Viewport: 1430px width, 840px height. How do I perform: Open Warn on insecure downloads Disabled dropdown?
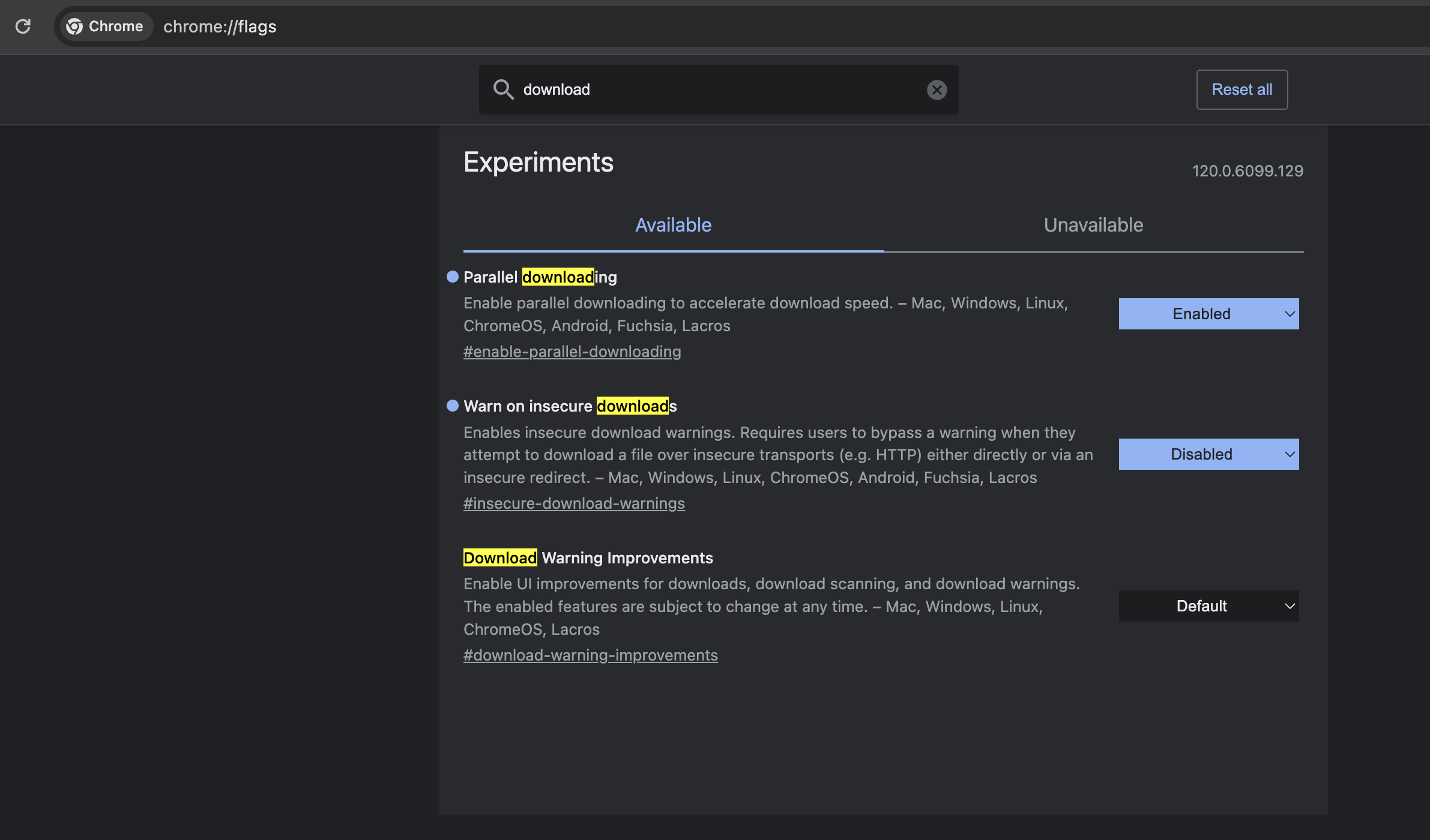(x=1208, y=454)
